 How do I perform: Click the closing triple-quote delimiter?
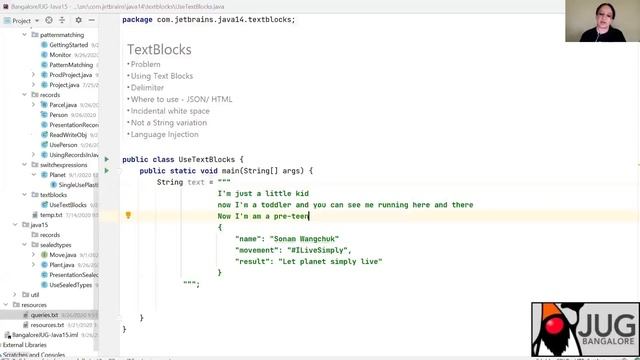point(190,284)
